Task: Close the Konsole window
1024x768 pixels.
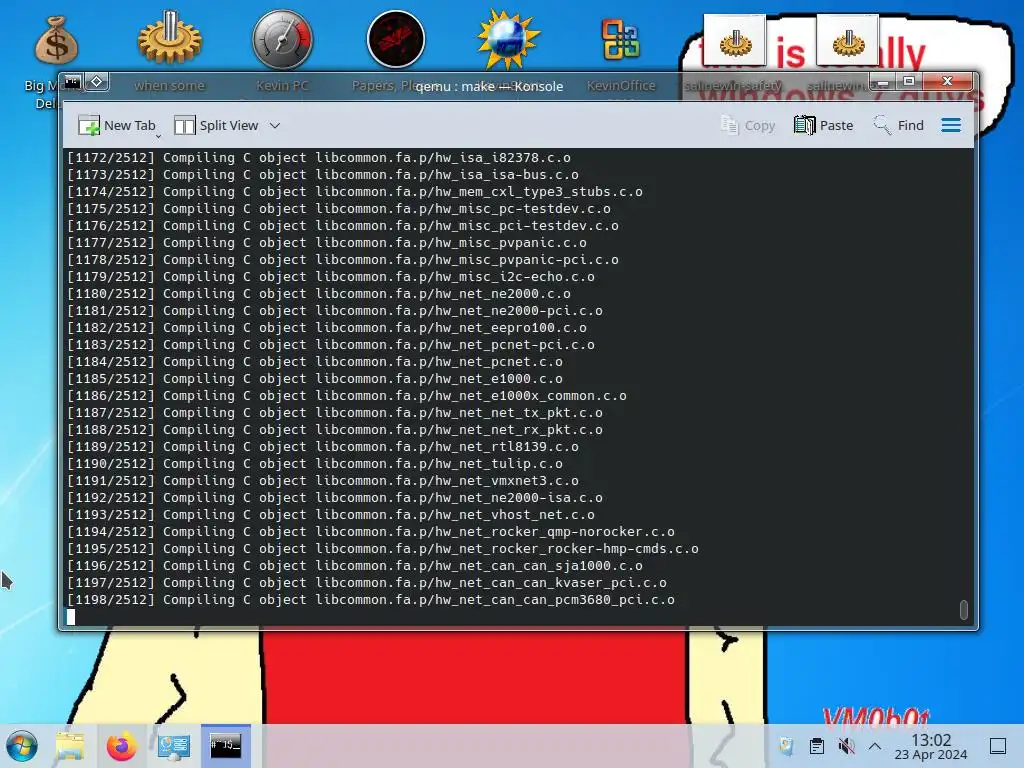Action: coord(948,82)
